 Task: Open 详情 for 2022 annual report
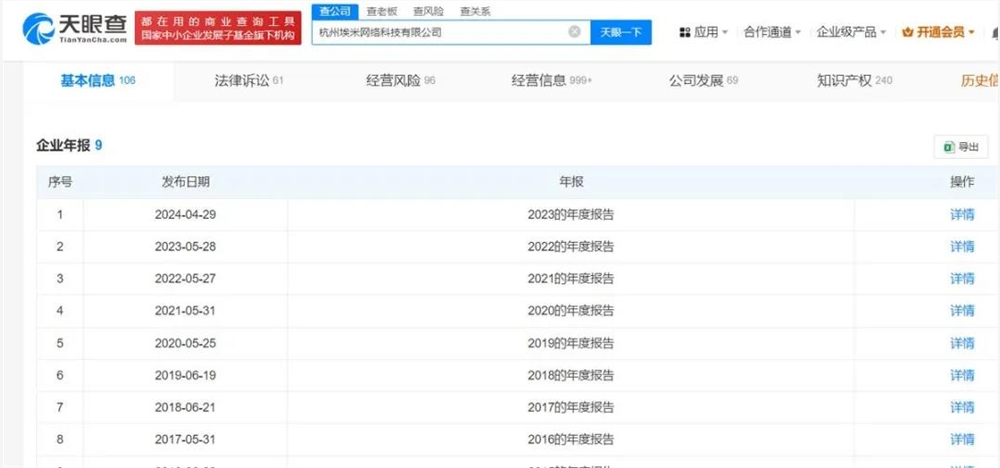(x=962, y=247)
